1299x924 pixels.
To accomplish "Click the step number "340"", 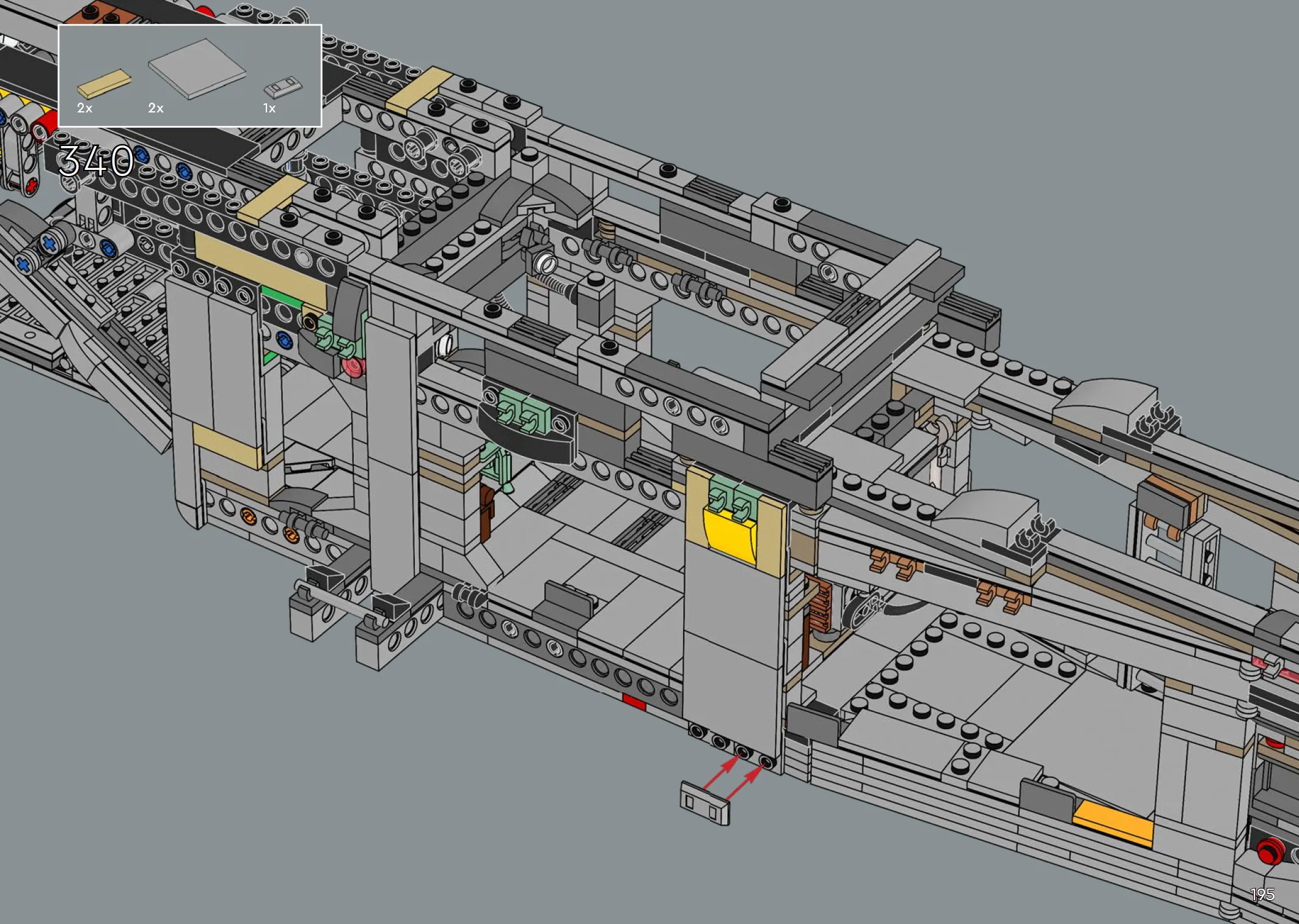I will pyautogui.click(x=96, y=161).
